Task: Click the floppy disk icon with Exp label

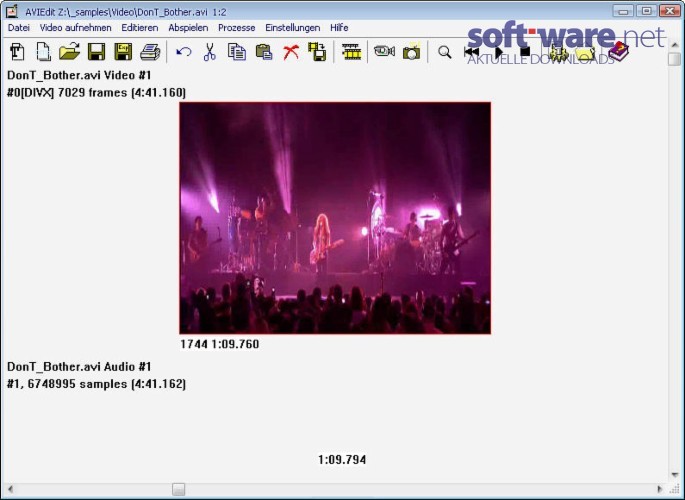Action: [x=123, y=52]
